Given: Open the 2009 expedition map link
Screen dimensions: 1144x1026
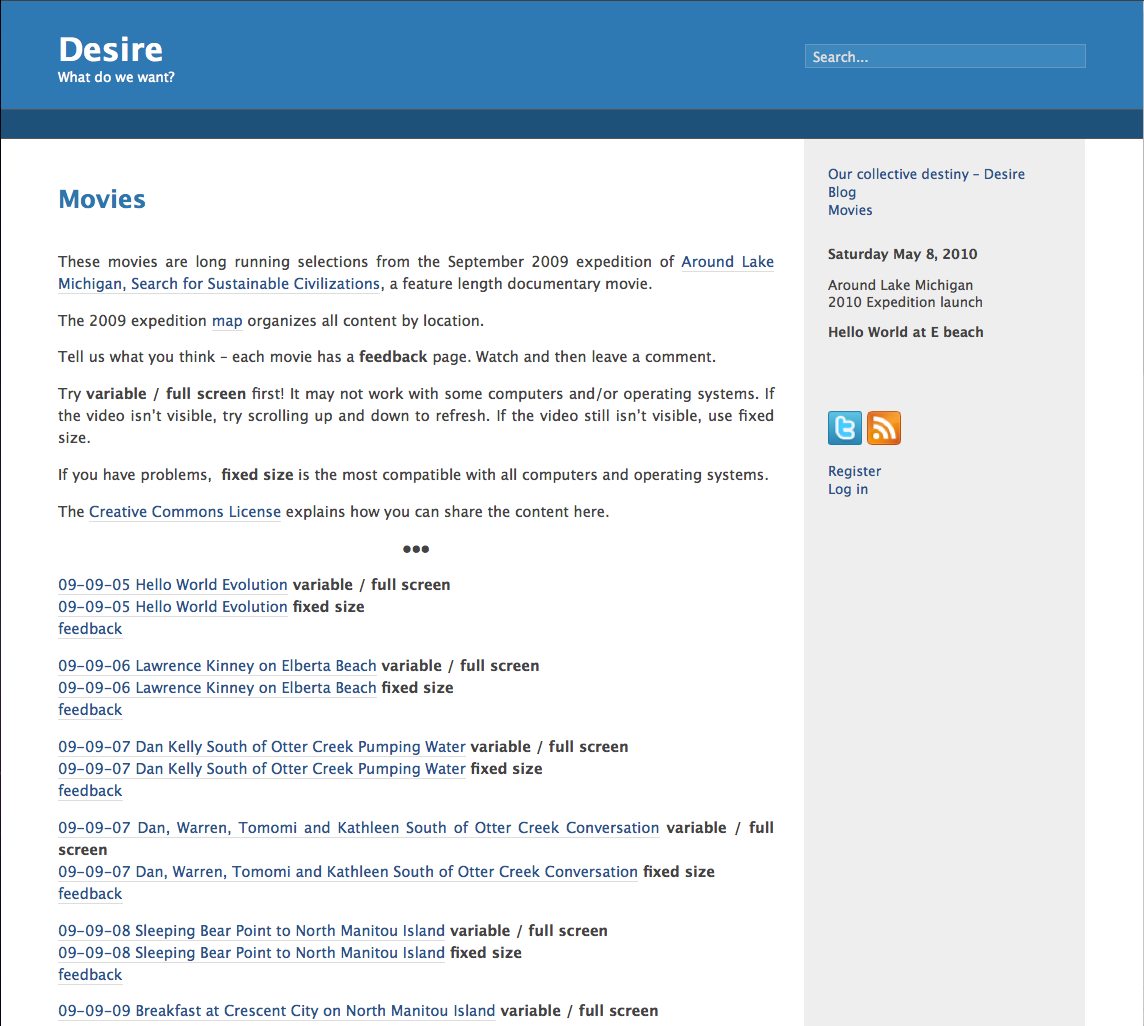Looking at the screenshot, I should click(227, 320).
